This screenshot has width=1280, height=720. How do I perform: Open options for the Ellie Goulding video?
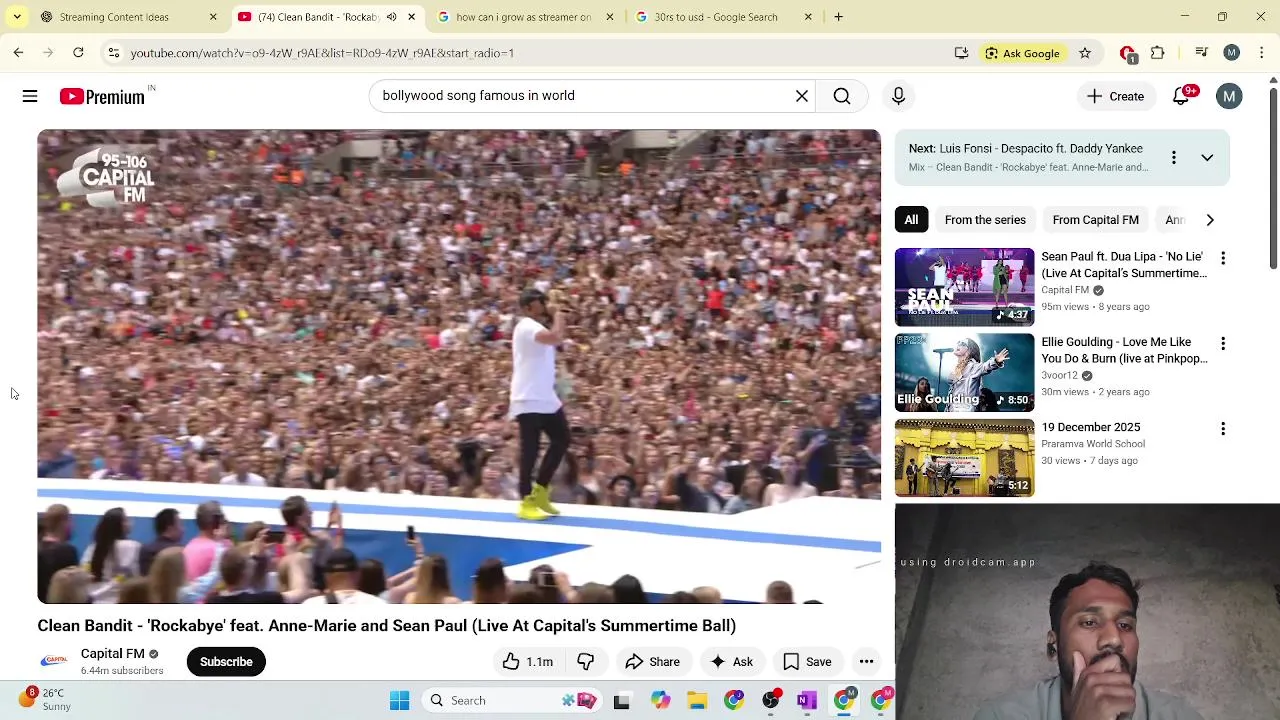click(x=1222, y=343)
